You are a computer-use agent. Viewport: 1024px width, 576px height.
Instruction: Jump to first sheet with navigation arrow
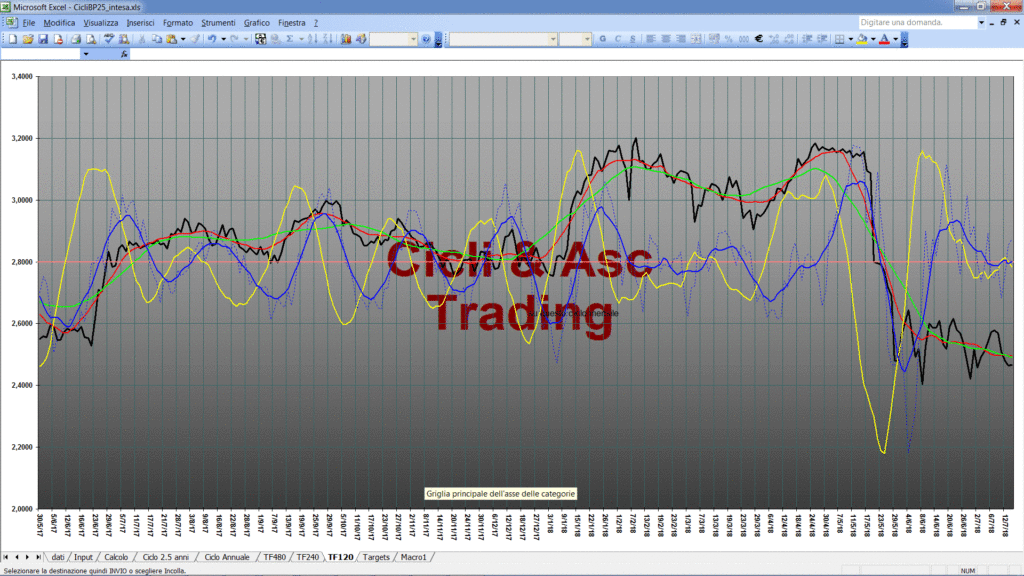(x=6, y=557)
